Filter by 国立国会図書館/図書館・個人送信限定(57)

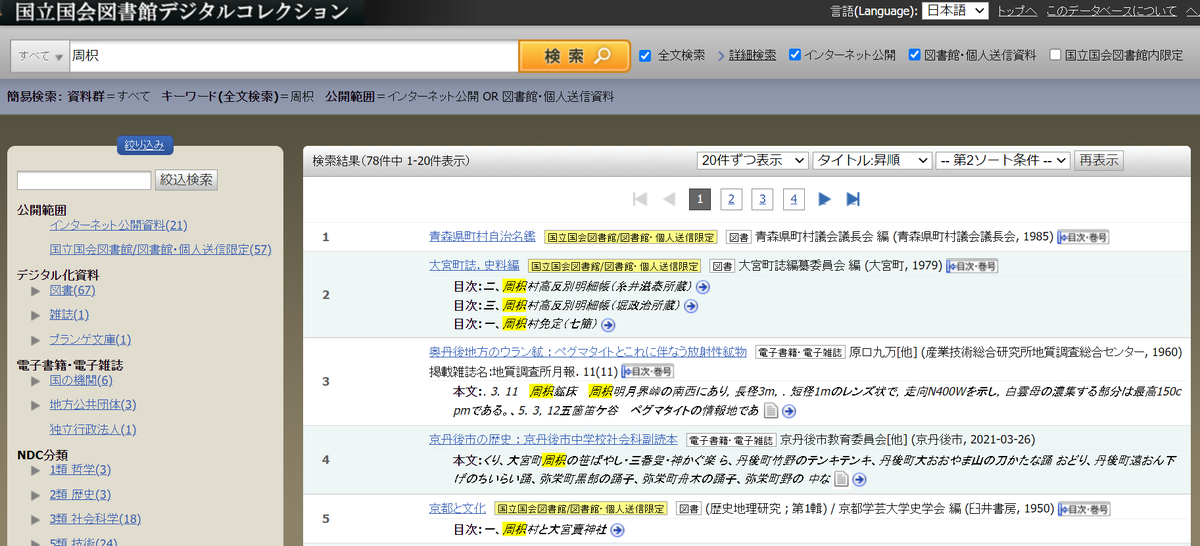pos(160,249)
